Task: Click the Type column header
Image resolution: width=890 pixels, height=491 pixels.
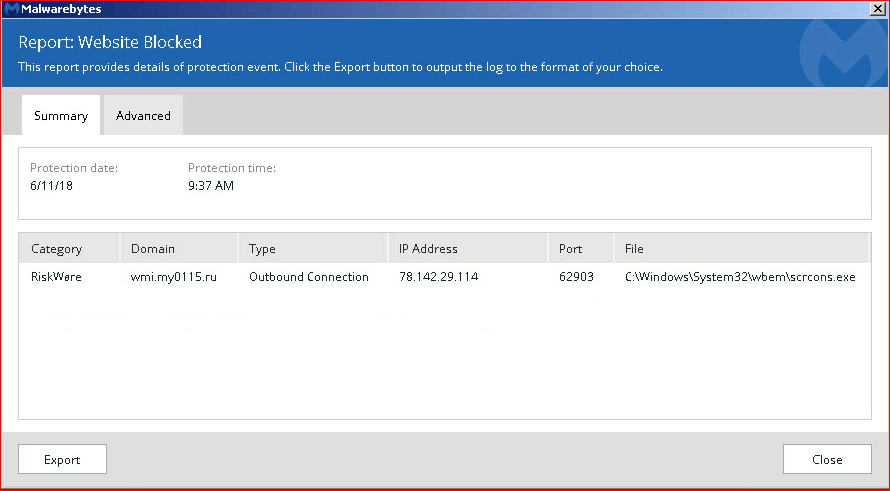Action: pos(313,249)
